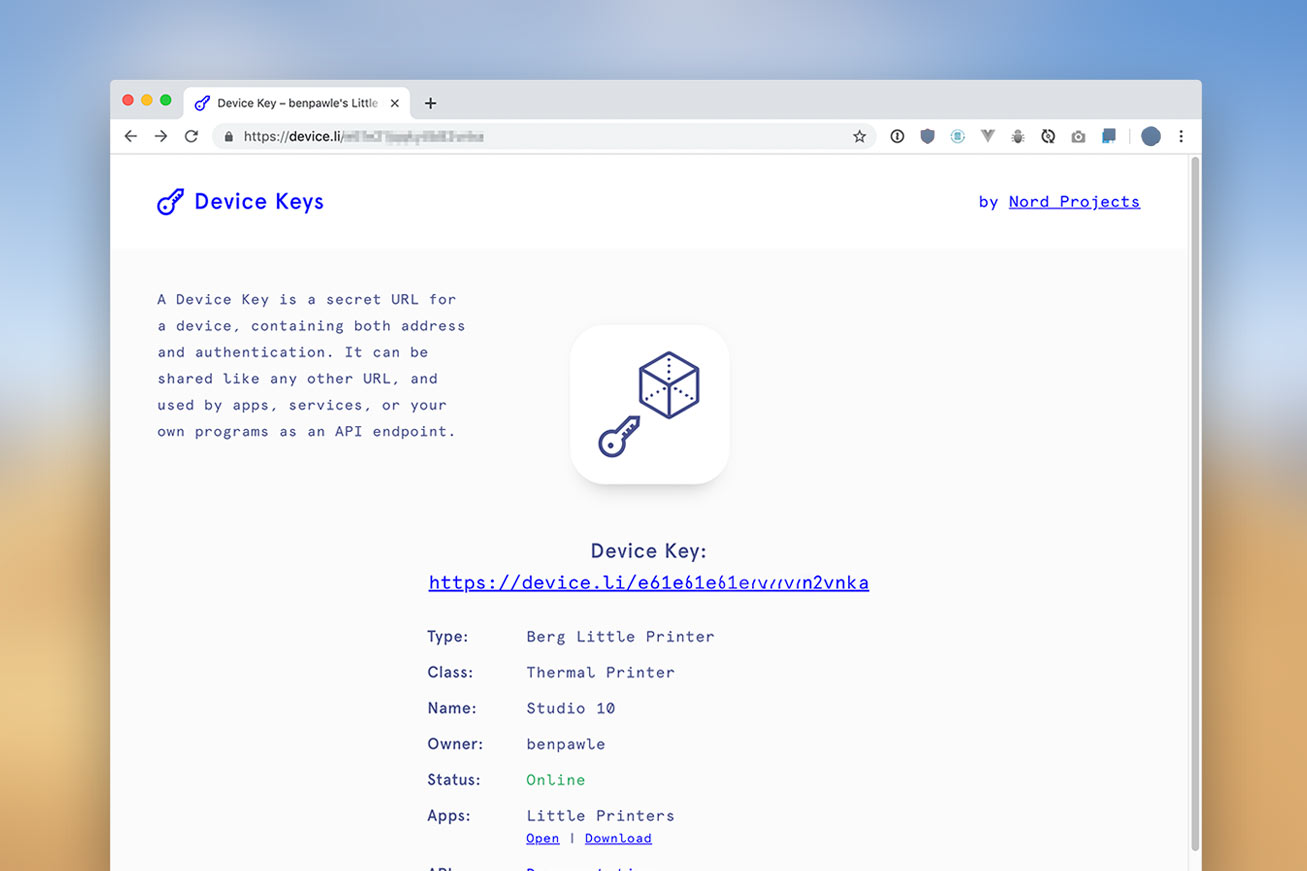
Task: Close the Device Key tab
Action: (x=395, y=103)
